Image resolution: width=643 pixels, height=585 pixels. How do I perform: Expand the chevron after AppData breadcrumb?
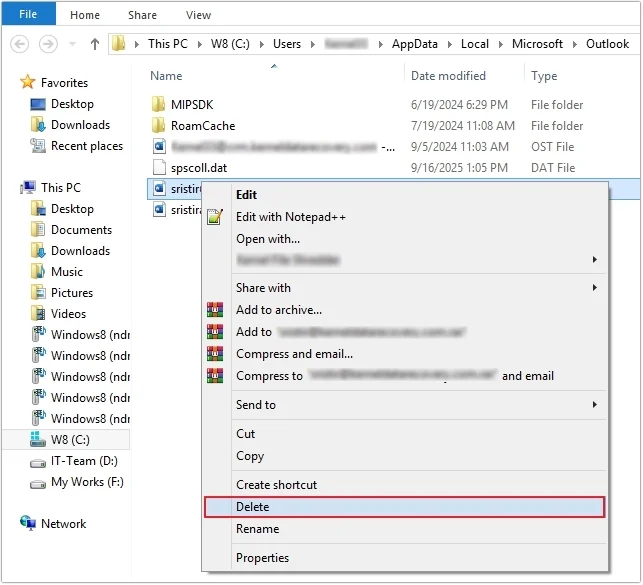(x=449, y=44)
